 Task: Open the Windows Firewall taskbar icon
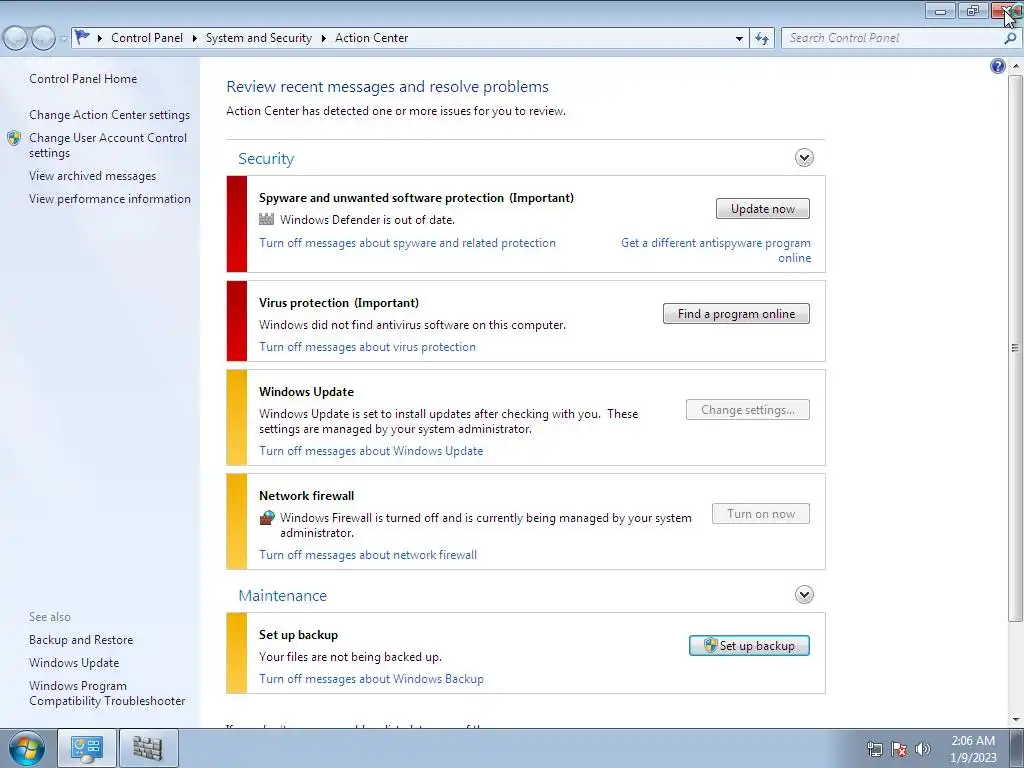[x=148, y=748]
